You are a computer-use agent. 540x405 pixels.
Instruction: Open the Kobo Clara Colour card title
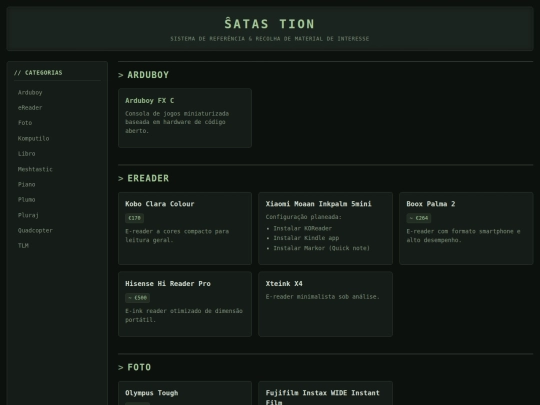click(159, 204)
